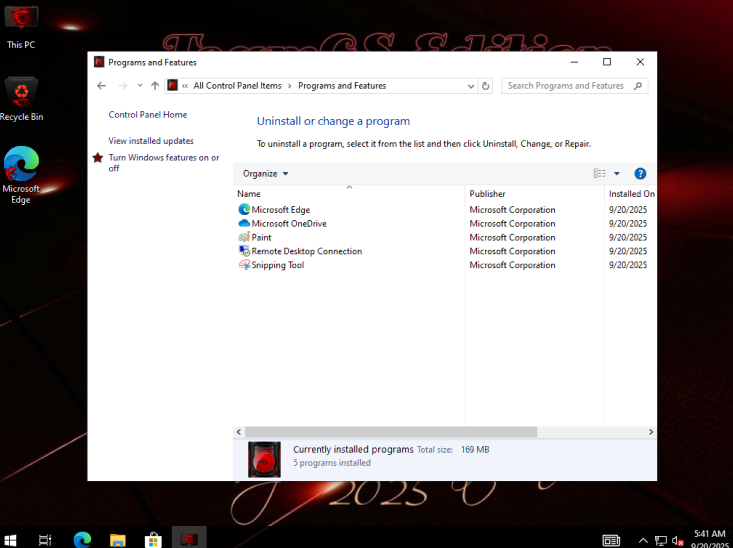733x548 pixels.
Task: Click the install date of Snipping Tool
Action: point(628,265)
